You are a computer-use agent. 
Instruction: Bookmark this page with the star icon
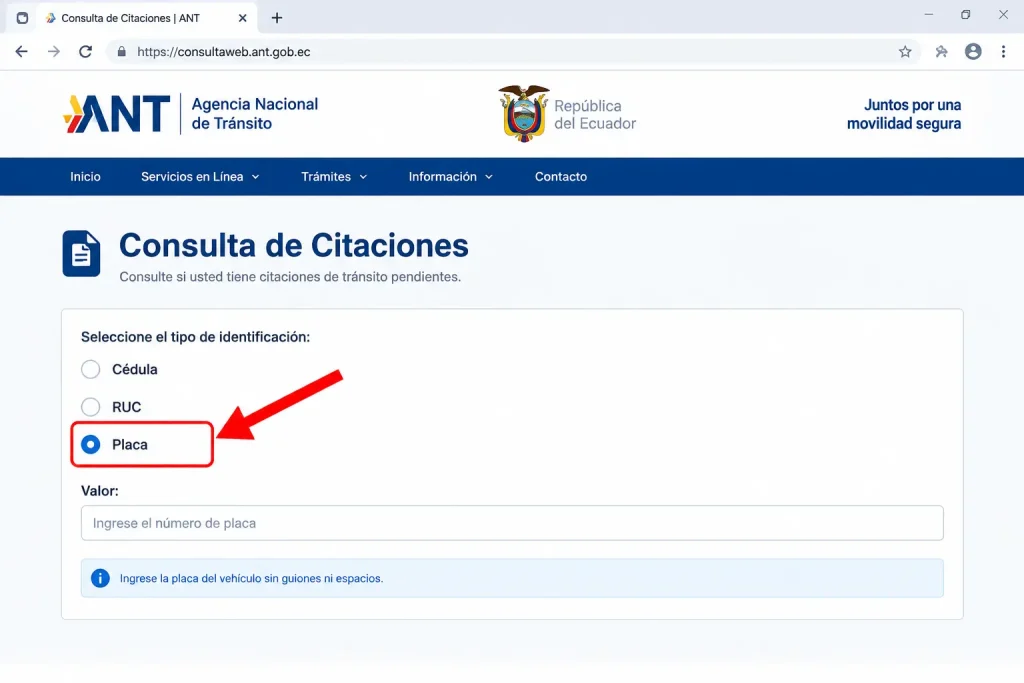click(904, 52)
